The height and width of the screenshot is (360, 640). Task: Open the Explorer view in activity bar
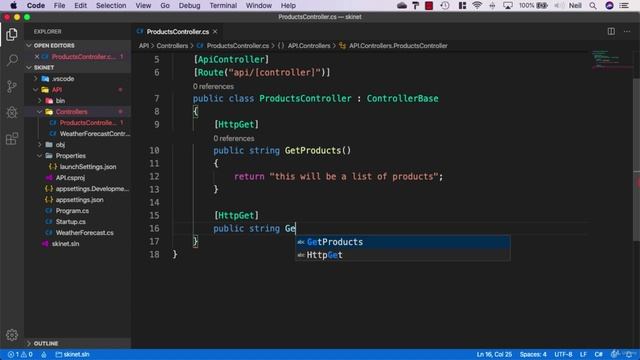(x=12, y=35)
